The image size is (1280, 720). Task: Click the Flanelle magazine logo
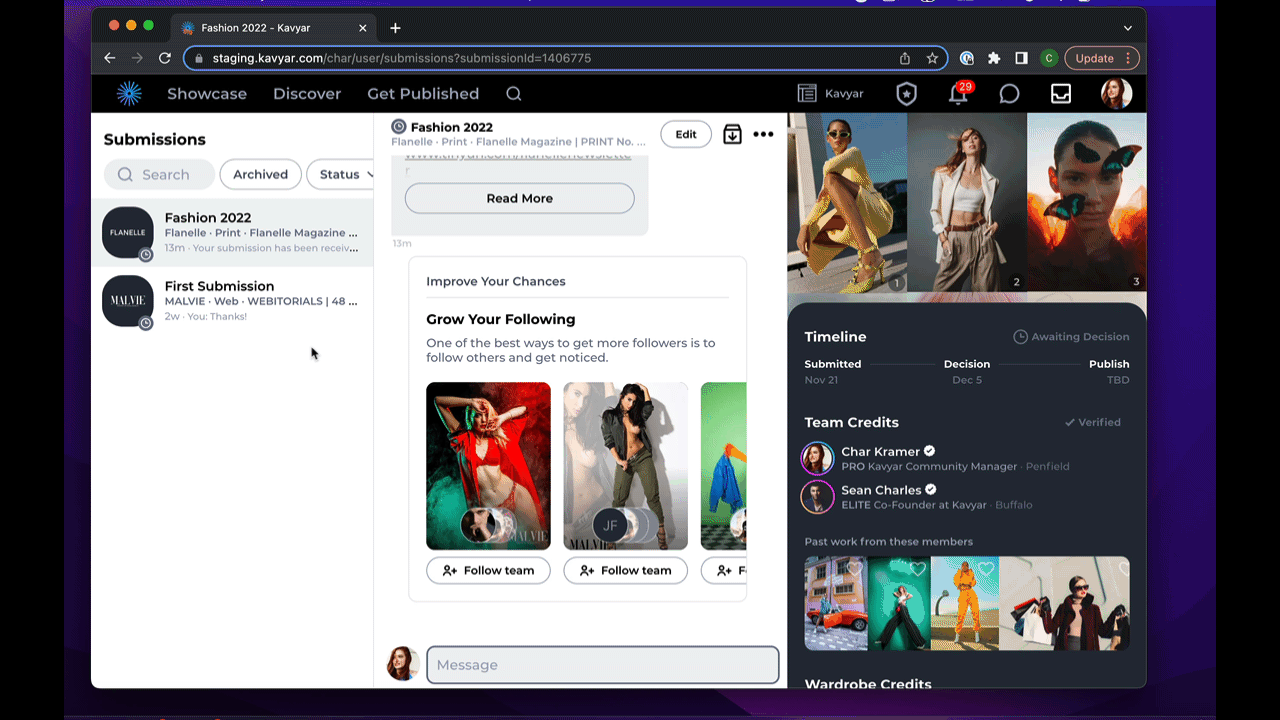pyautogui.click(x=128, y=232)
